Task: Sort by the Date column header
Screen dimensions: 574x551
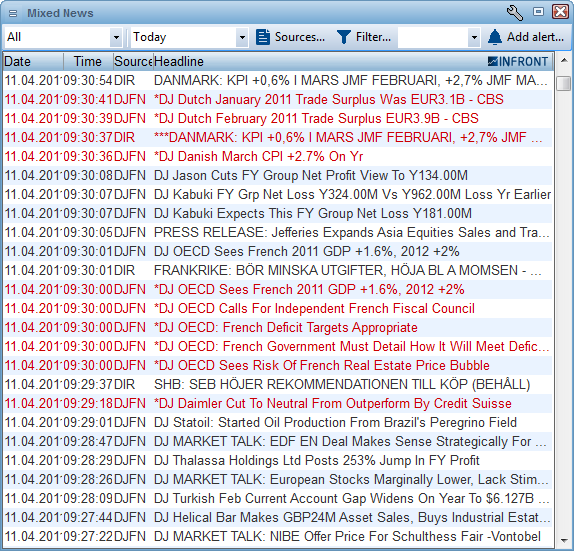Action: pyautogui.click(x=33, y=62)
